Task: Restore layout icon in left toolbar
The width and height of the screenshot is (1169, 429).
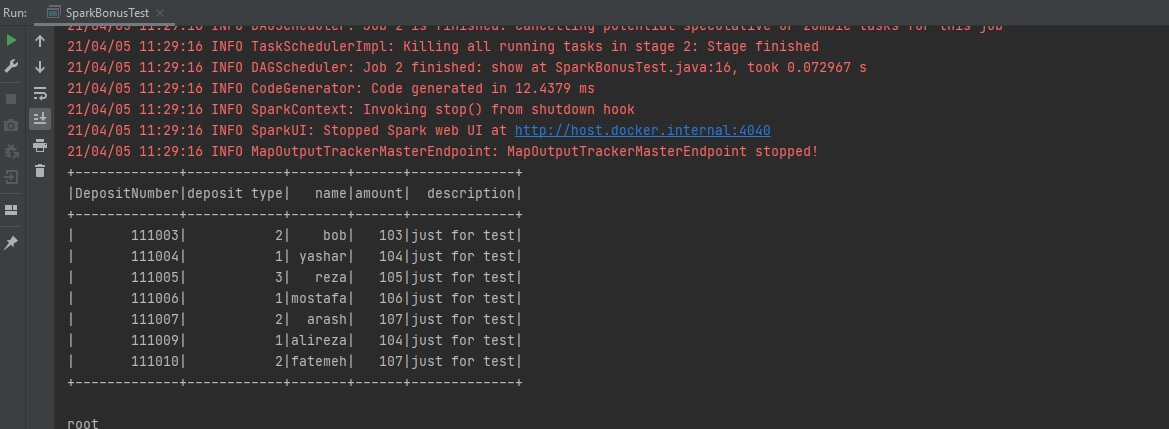Action: (11, 210)
